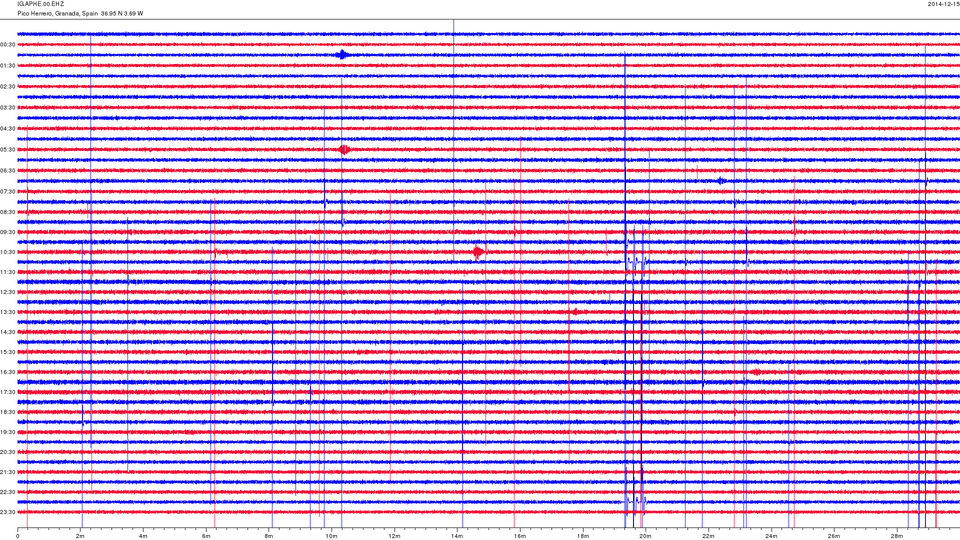Screen dimensions: 960x540
Task: Click the blue seismic burst on the 01:00 trace
Action: click(342, 54)
